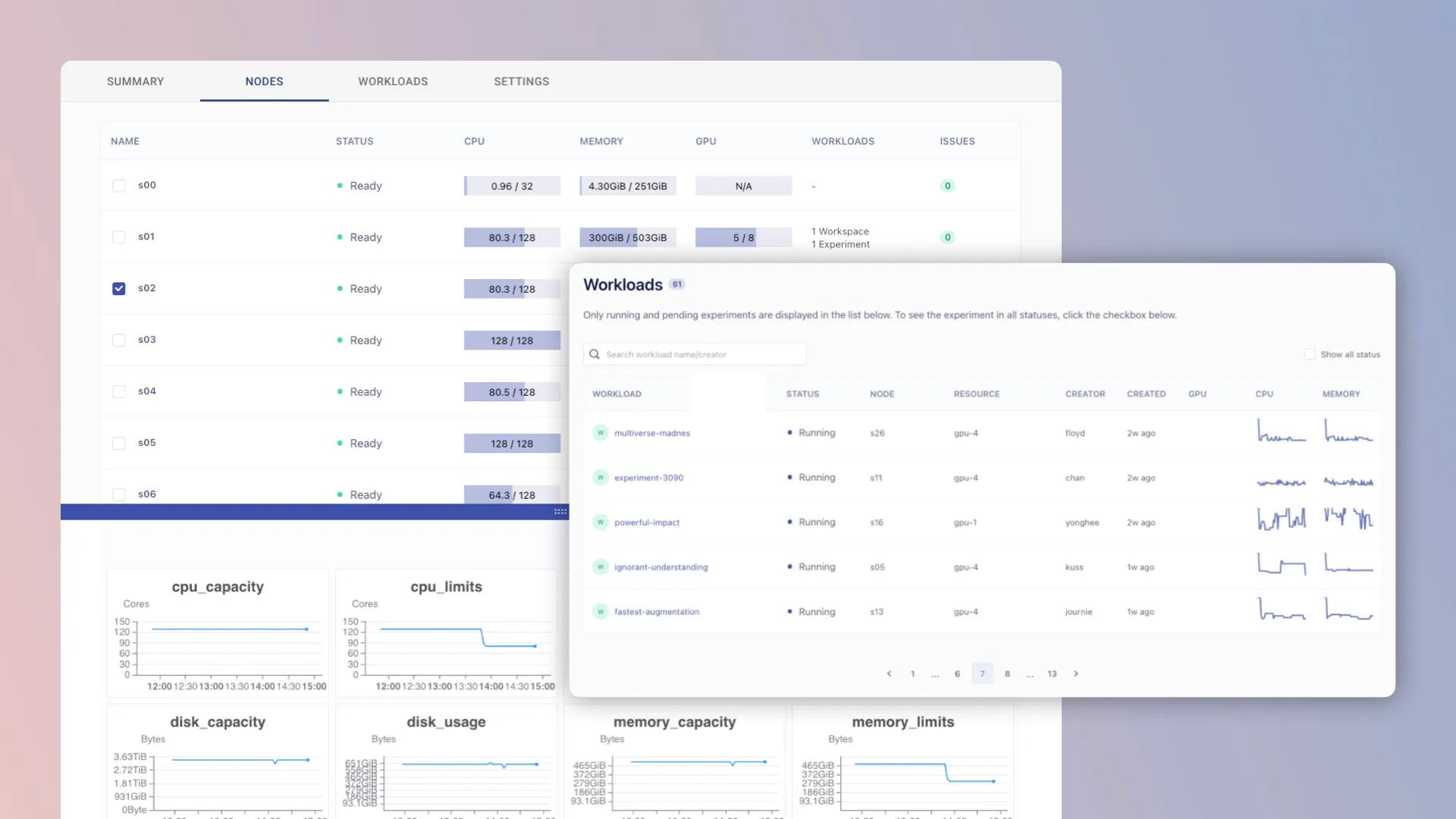The width and height of the screenshot is (1456, 819).
Task: Click the drag-handle dots on the blue divider
Action: [x=560, y=512]
